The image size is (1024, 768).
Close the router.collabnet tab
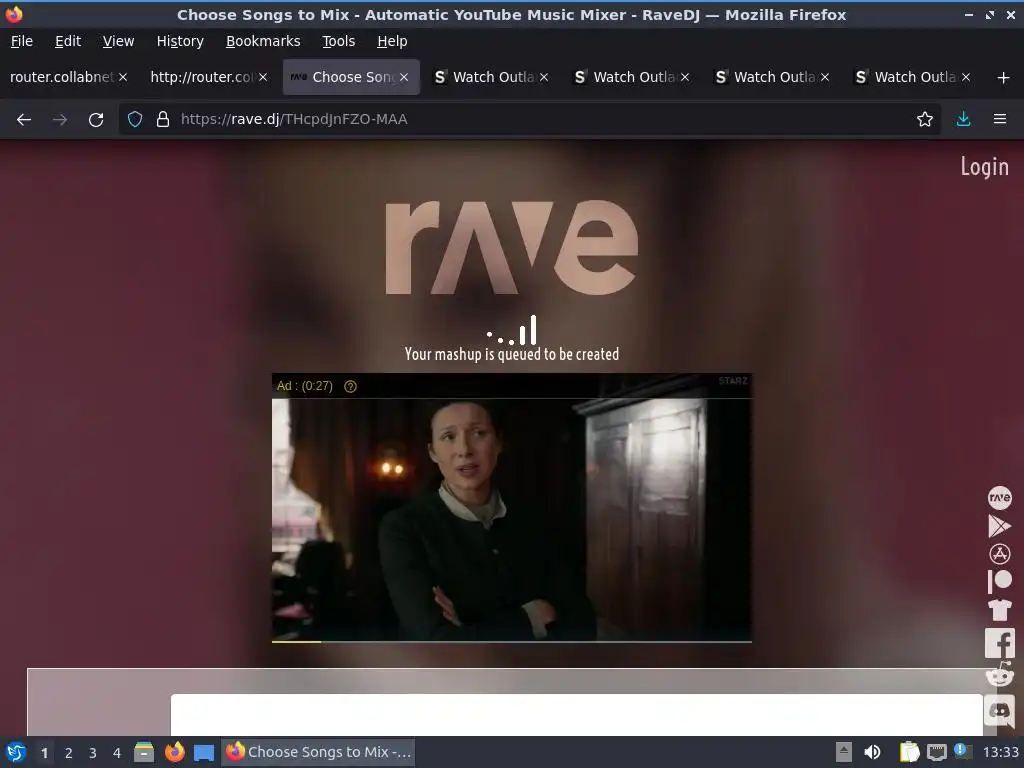[123, 77]
